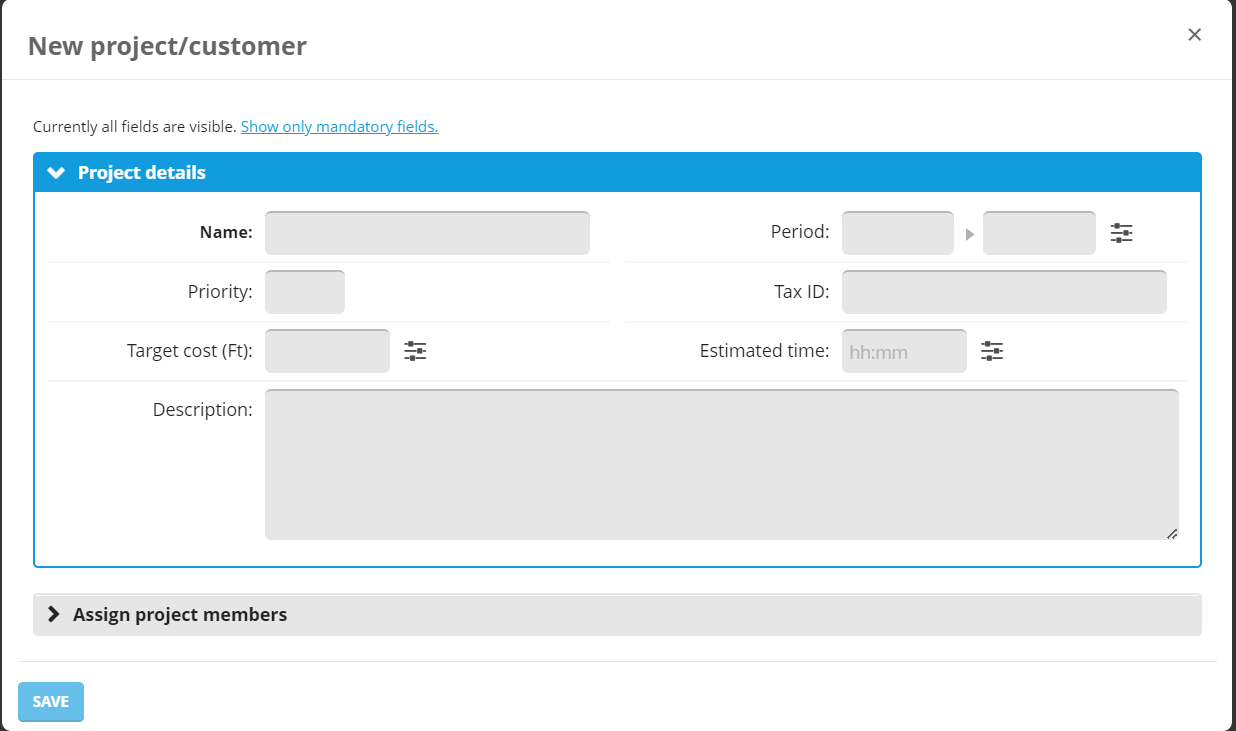Click the Assign project members chevron arrow
Image resolution: width=1236 pixels, height=731 pixels.
coord(54,615)
